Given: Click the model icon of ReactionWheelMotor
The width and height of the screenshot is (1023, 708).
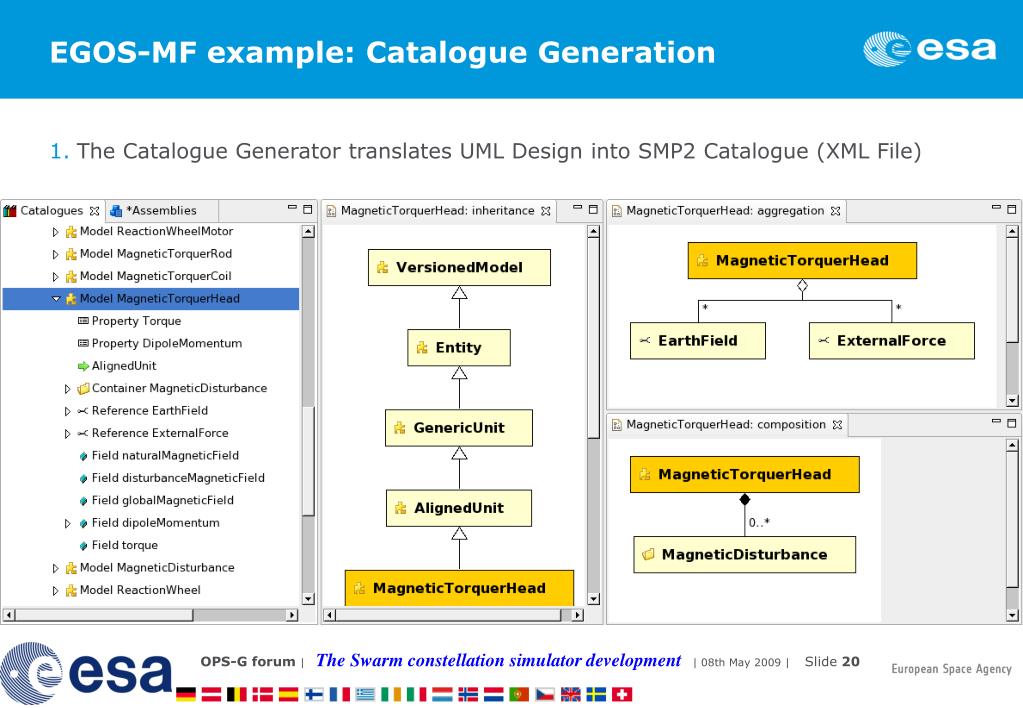Looking at the screenshot, I should pyautogui.click(x=71, y=232).
